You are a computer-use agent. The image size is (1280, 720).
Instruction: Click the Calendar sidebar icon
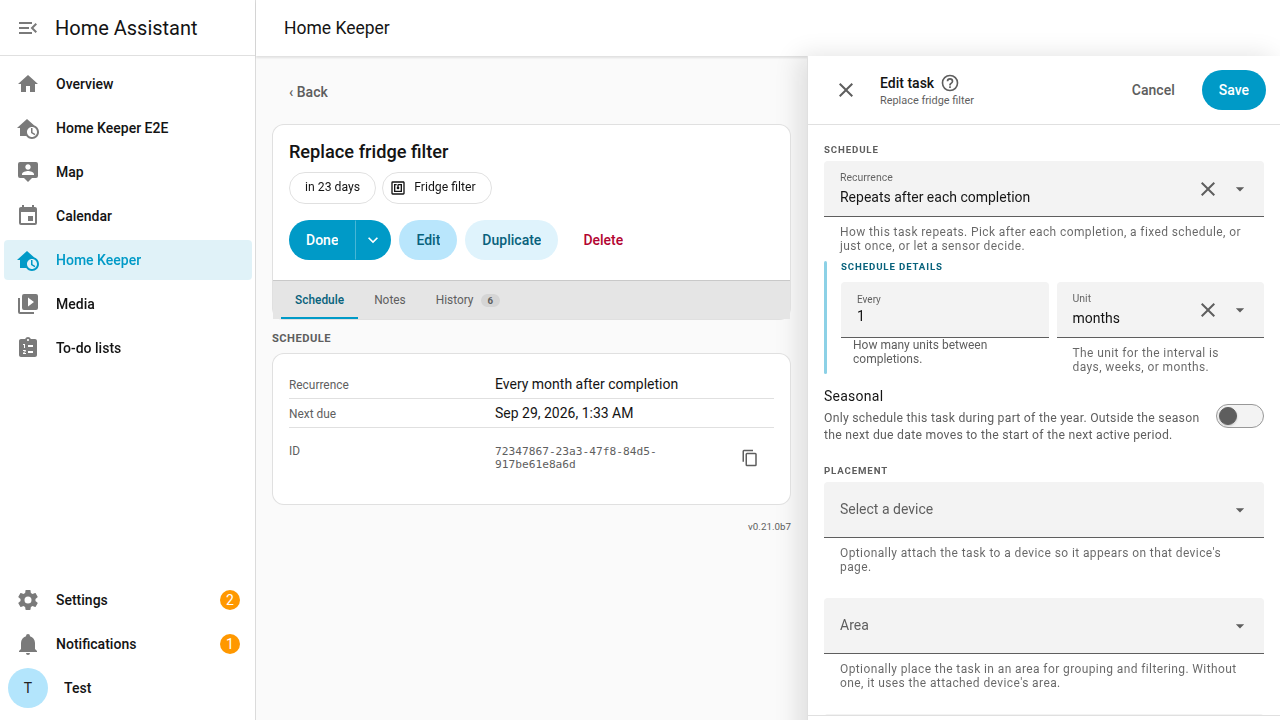[28, 216]
